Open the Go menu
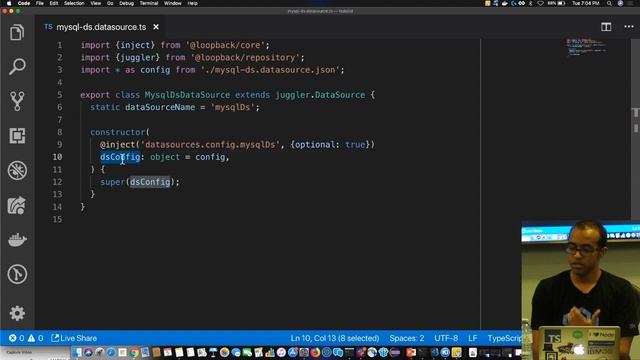640x360 pixels. (x=110, y=3)
